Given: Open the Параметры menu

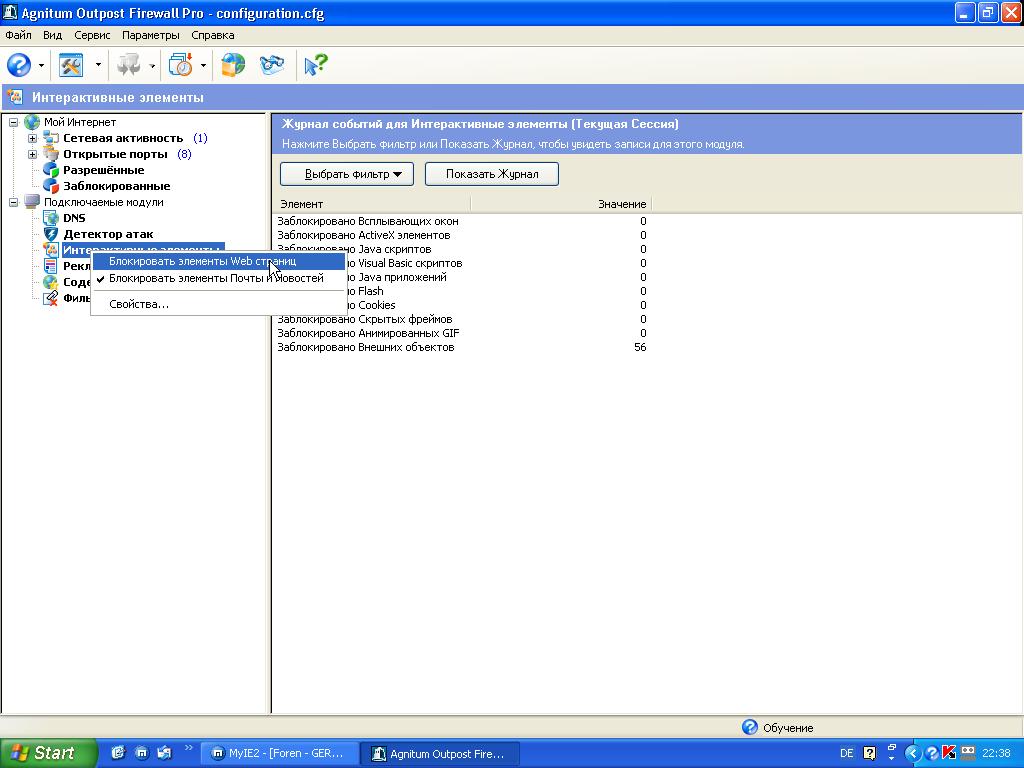Looking at the screenshot, I should (151, 35).
